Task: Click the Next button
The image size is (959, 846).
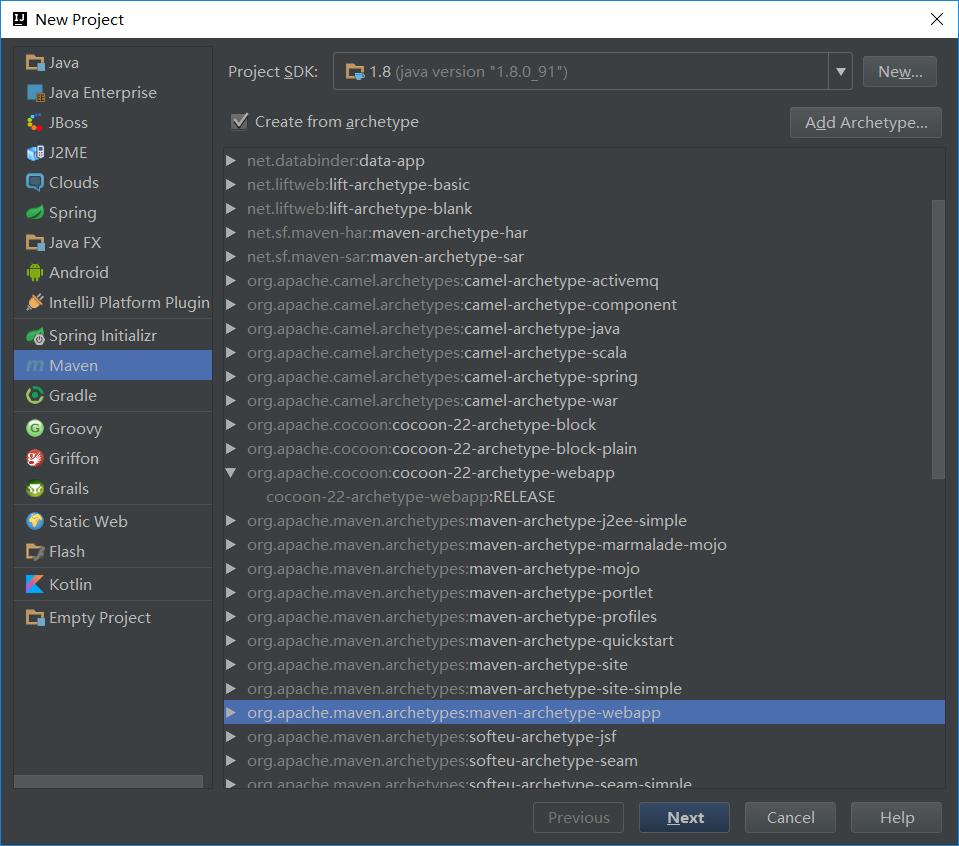Action: [684, 817]
